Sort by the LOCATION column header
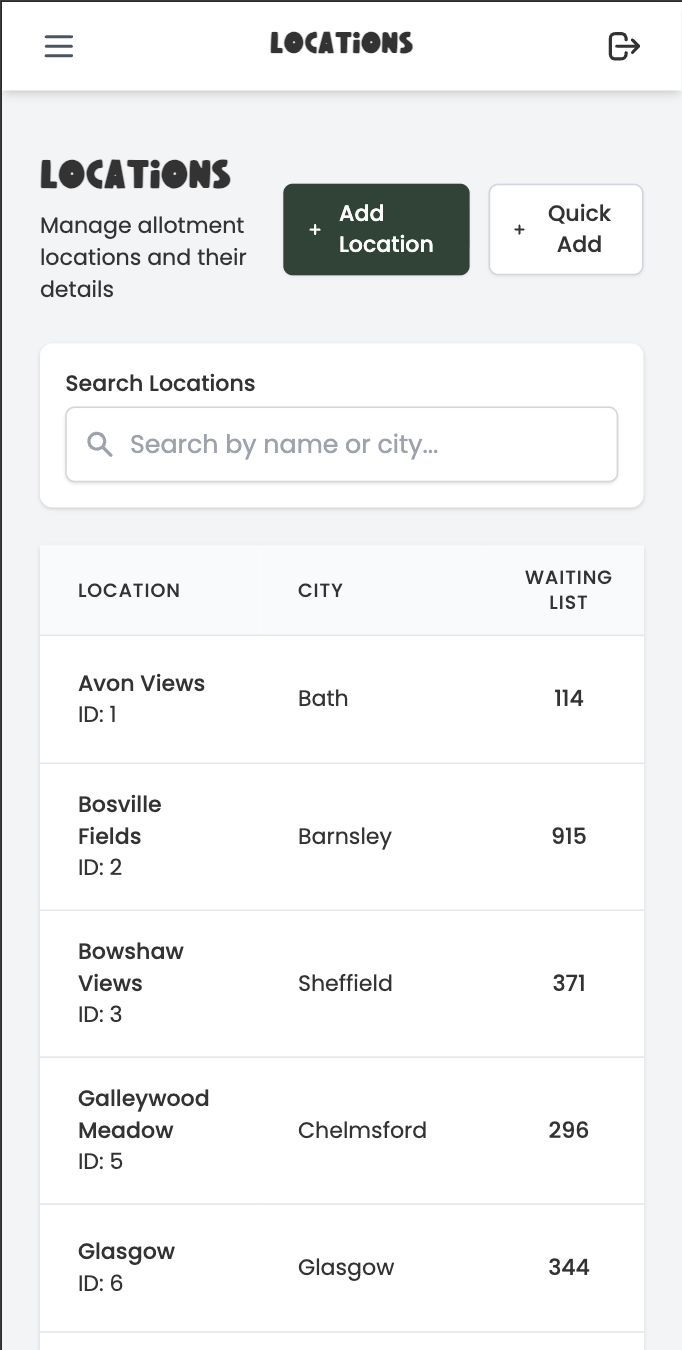 [129, 590]
